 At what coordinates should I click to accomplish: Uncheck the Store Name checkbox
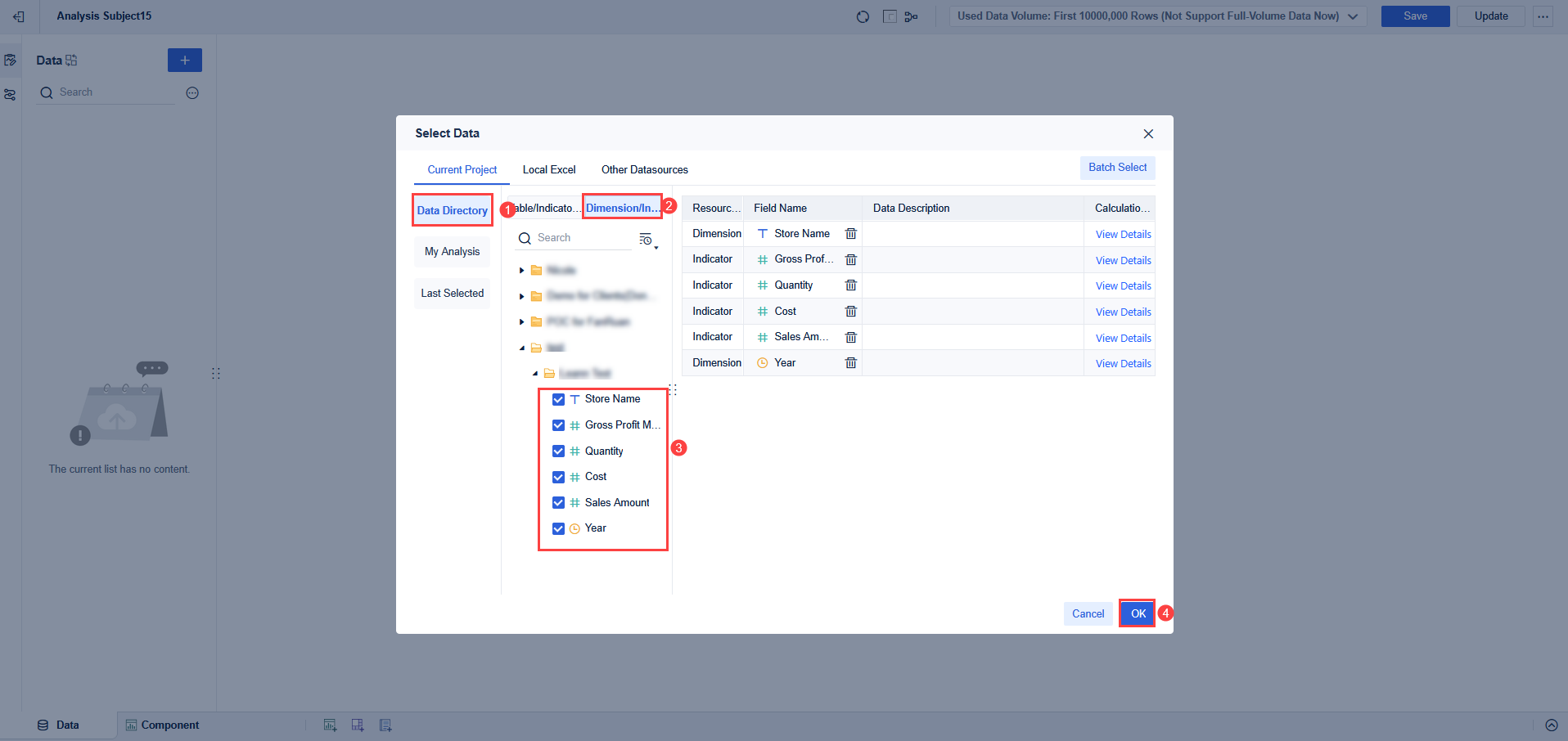(558, 399)
